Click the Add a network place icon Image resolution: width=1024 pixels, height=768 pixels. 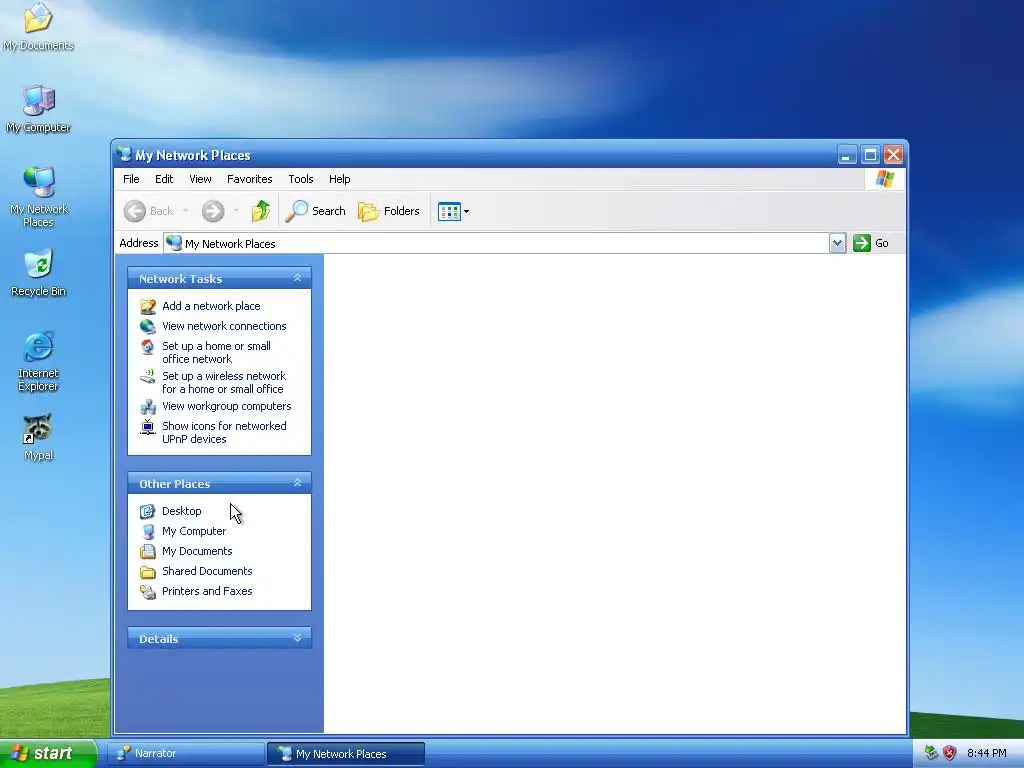click(148, 306)
